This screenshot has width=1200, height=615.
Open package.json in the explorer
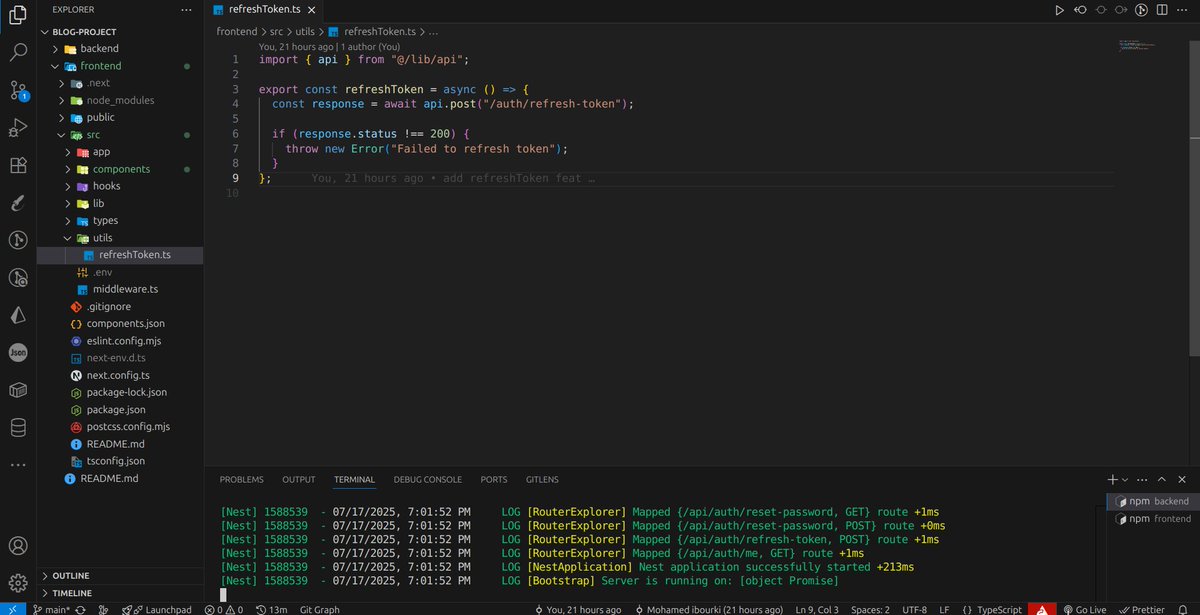(116, 410)
